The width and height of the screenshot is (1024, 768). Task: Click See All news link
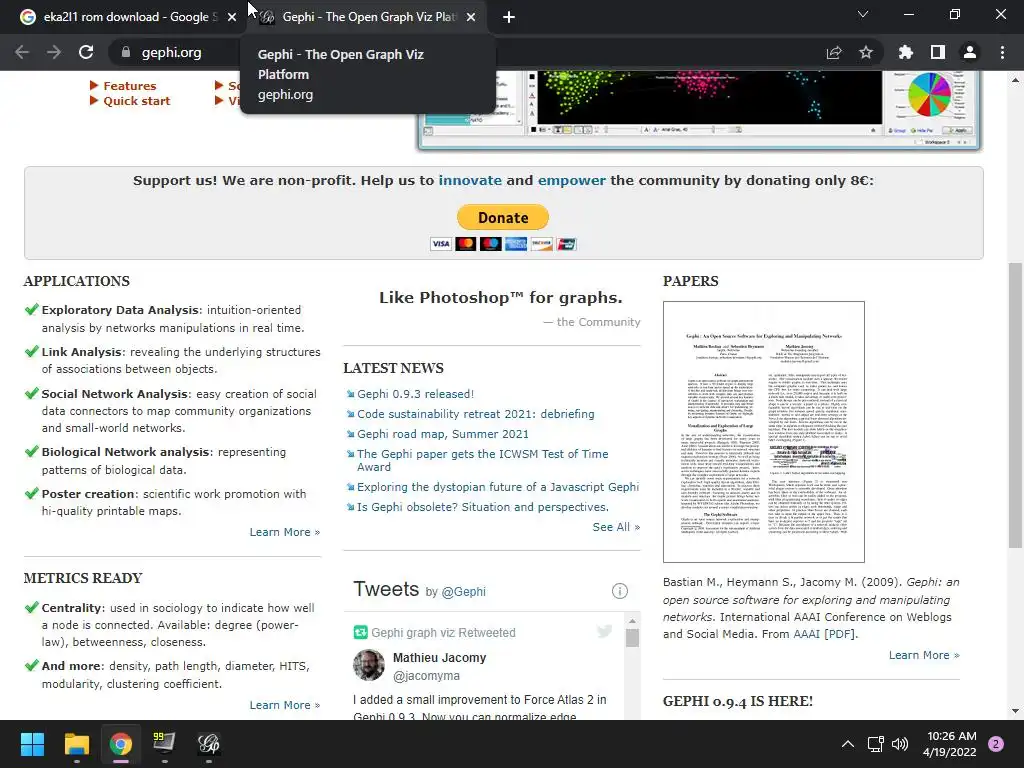coord(616,527)
